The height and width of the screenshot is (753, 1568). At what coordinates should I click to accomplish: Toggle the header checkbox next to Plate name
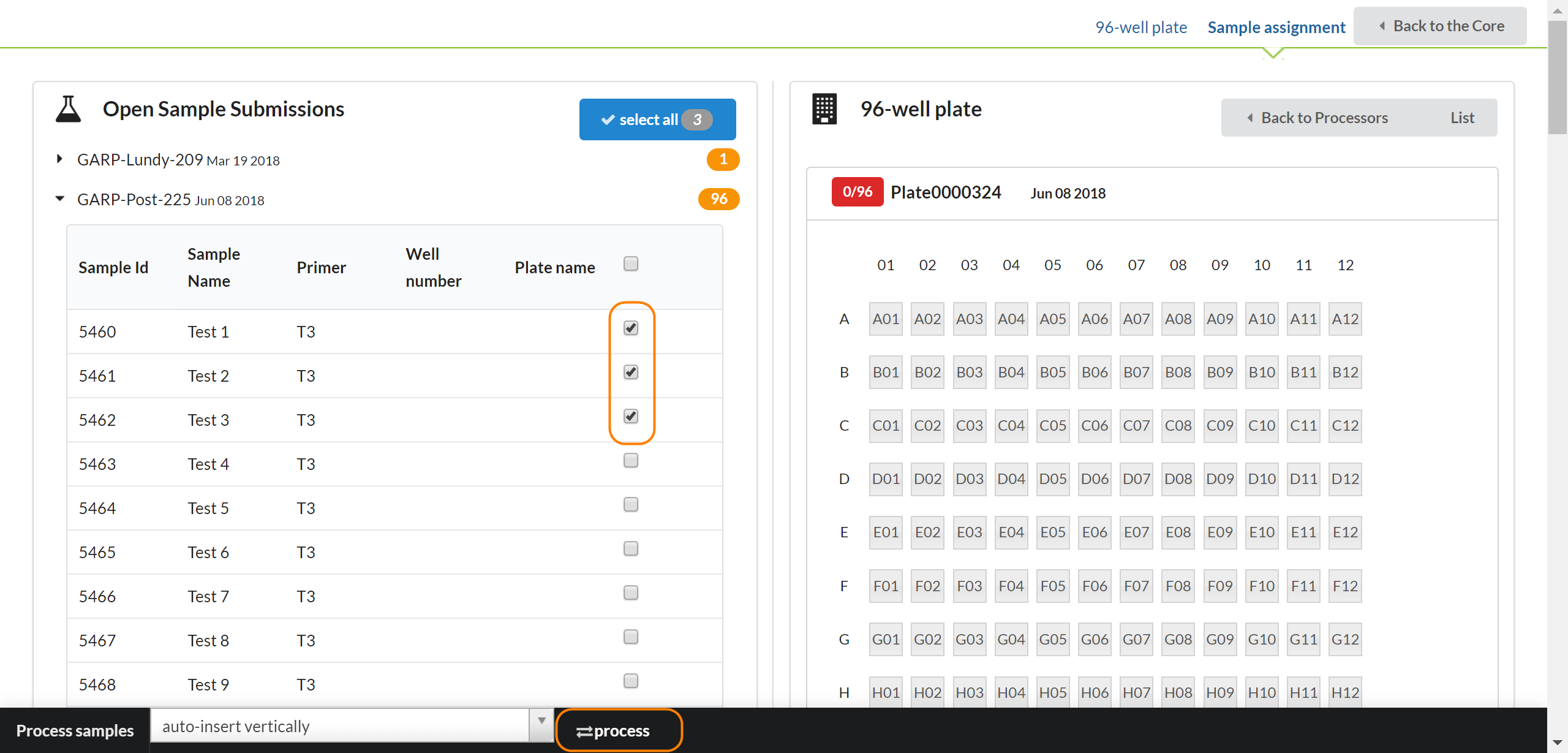[x=630, y=263]
